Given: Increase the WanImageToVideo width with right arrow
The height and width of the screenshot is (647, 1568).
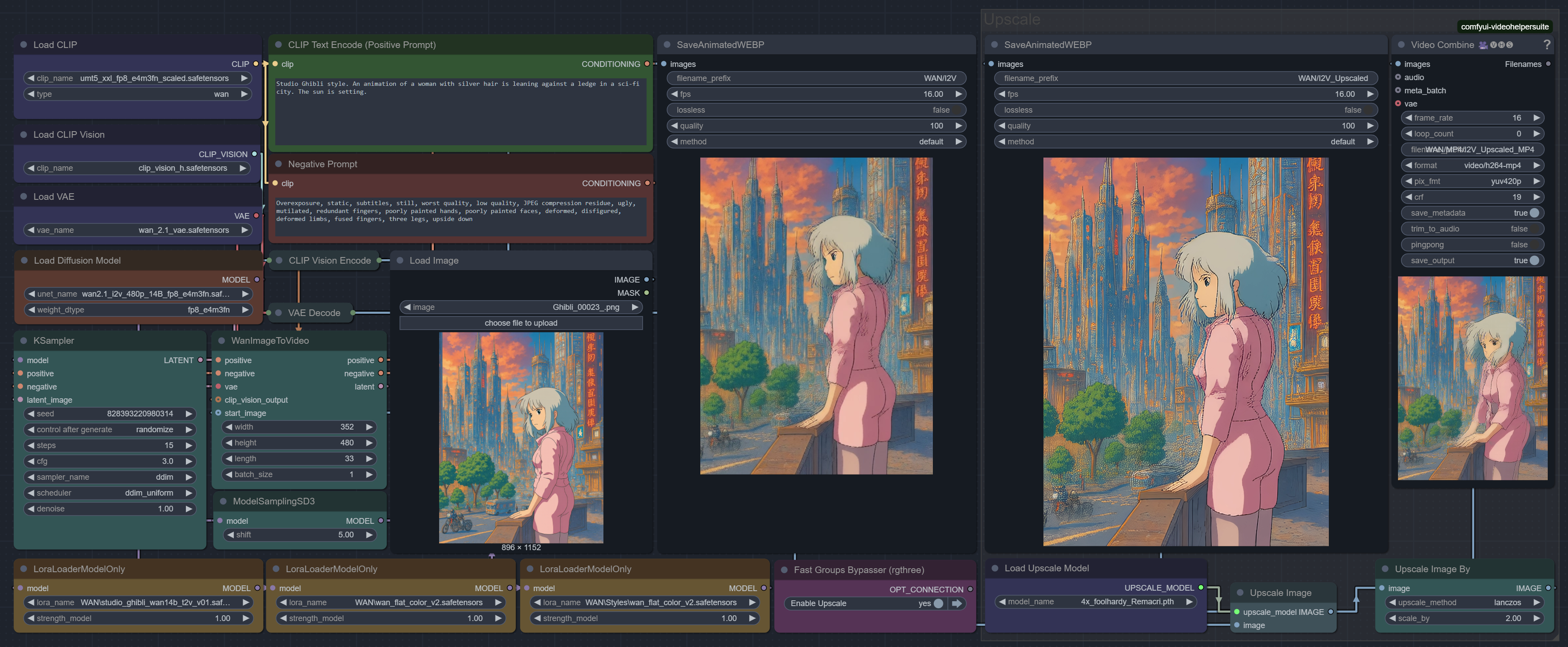Looking at the screenshot, I should (x=369, y=427).
